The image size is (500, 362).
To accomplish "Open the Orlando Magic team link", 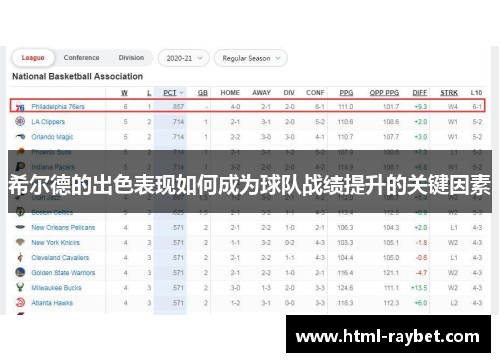I will coord(52,137).
